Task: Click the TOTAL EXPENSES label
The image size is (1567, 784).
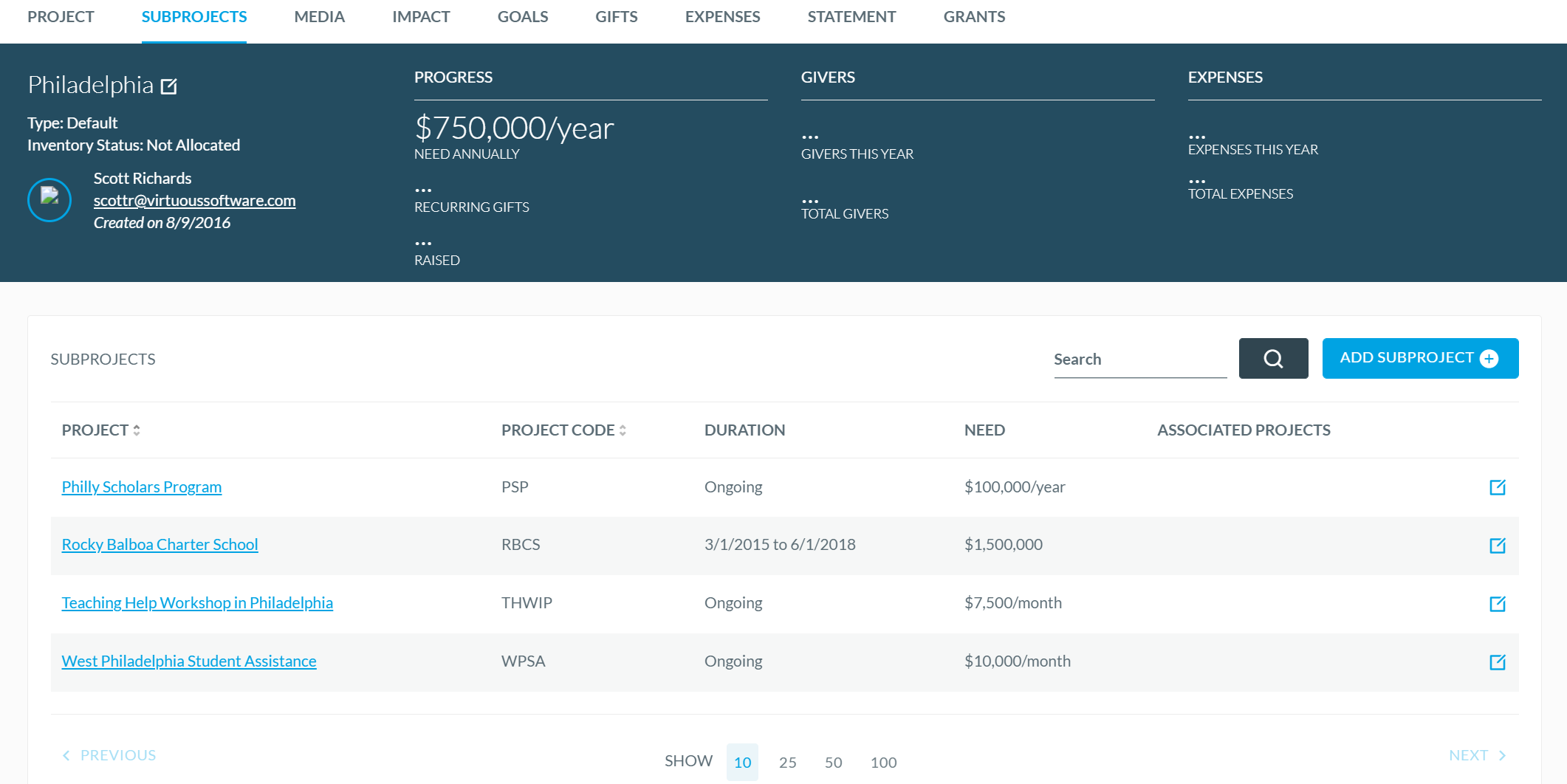Action: 1241,194
